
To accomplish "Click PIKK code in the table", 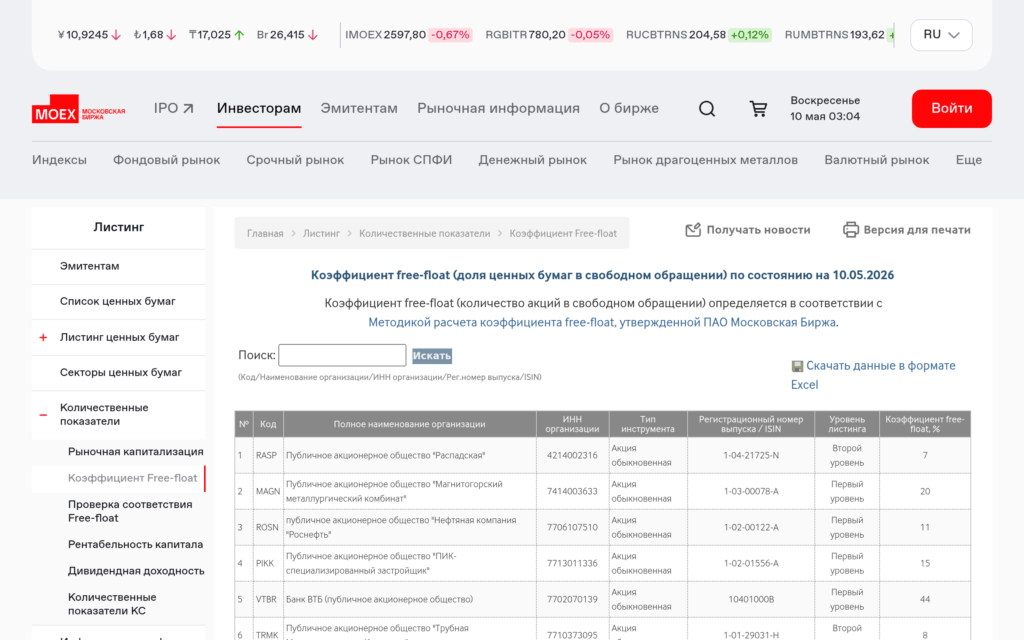I will coord(265,563).
